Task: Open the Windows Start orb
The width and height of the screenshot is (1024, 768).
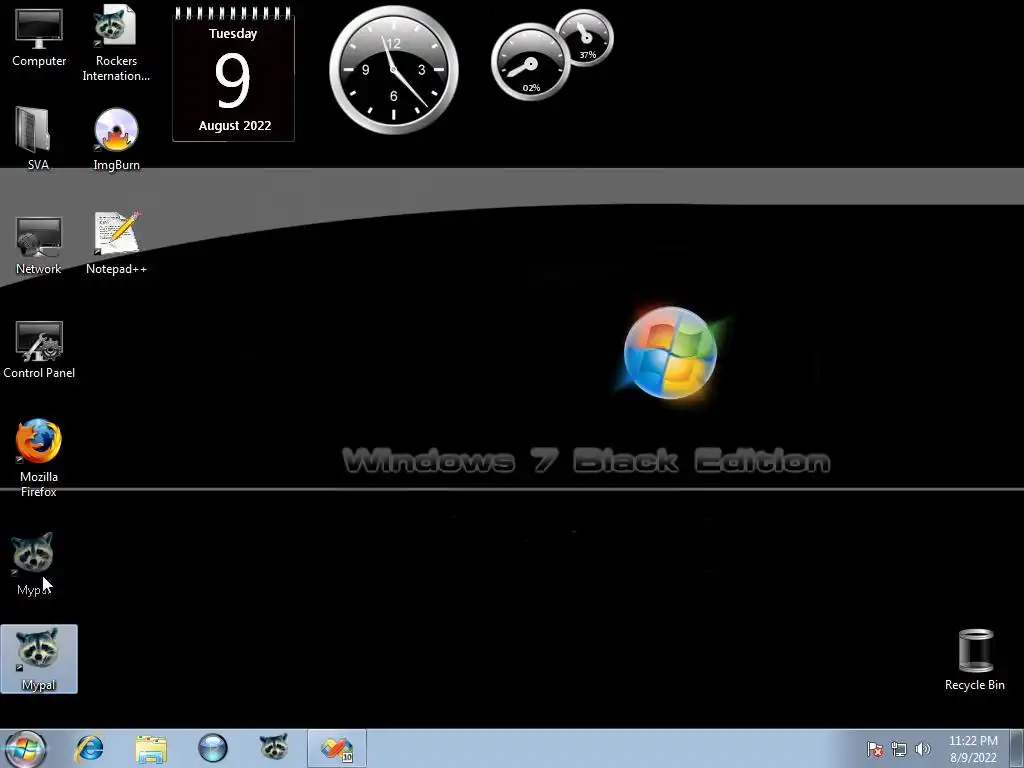Action: tap(26, 748)
